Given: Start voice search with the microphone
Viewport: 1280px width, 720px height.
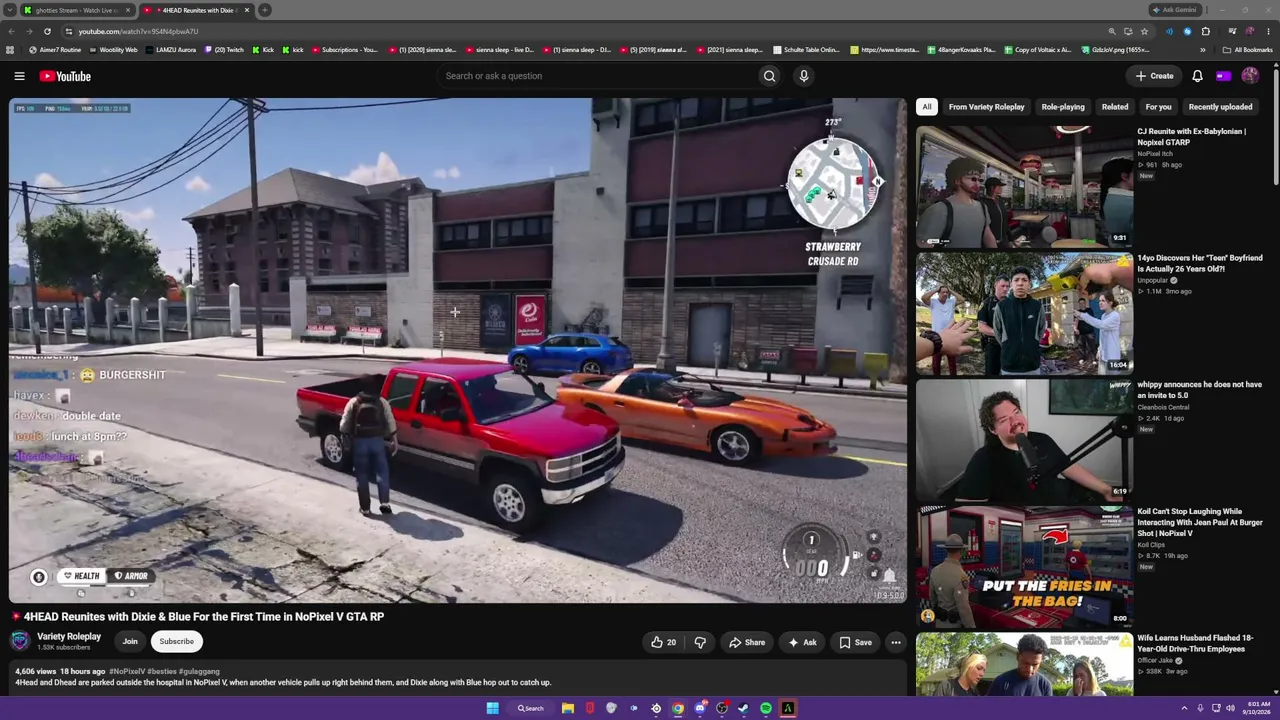Looking at the screenshot, I should pyautogui.click(x=803, y=76).
